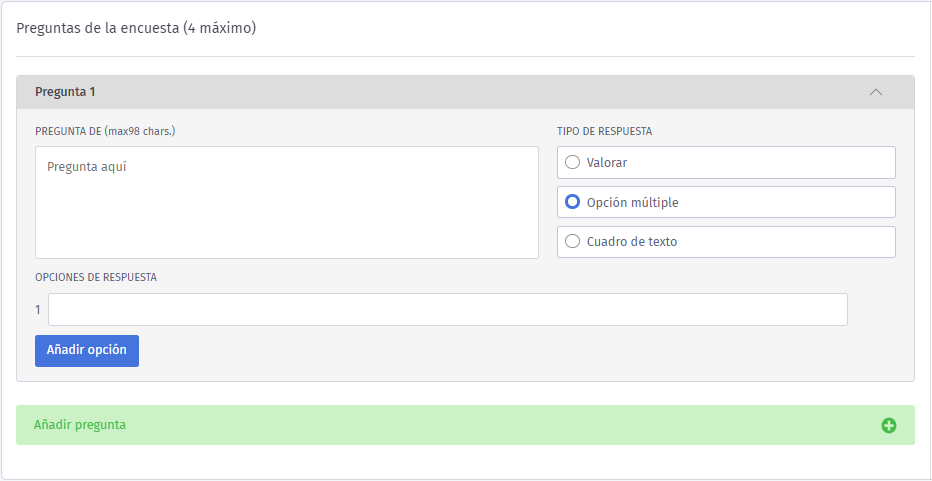Click the number 1 beside the option field

[x=38, y=310]
